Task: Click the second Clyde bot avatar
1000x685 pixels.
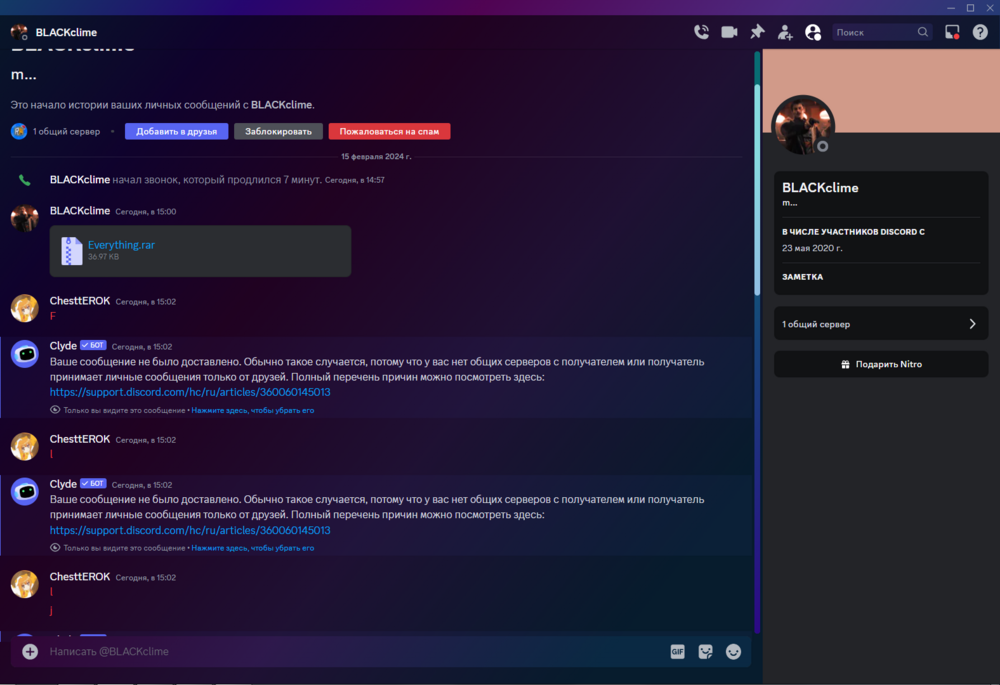Action: click(x=25, y=491)
